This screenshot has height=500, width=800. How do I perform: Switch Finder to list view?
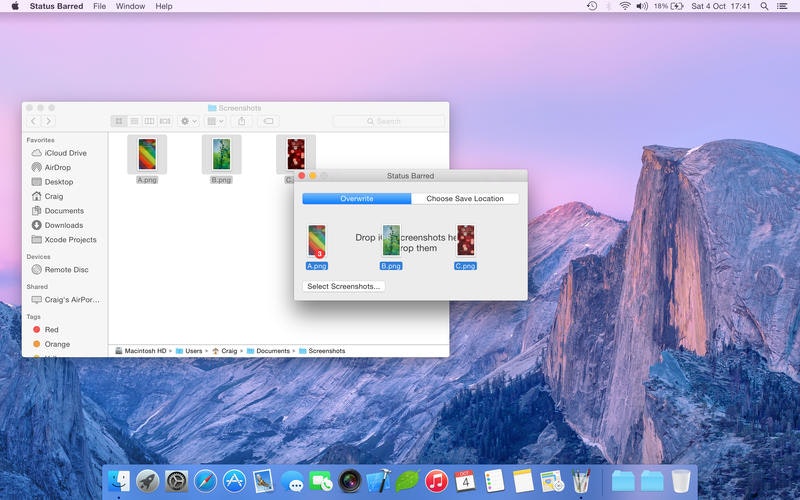click(x=134, y=121)
